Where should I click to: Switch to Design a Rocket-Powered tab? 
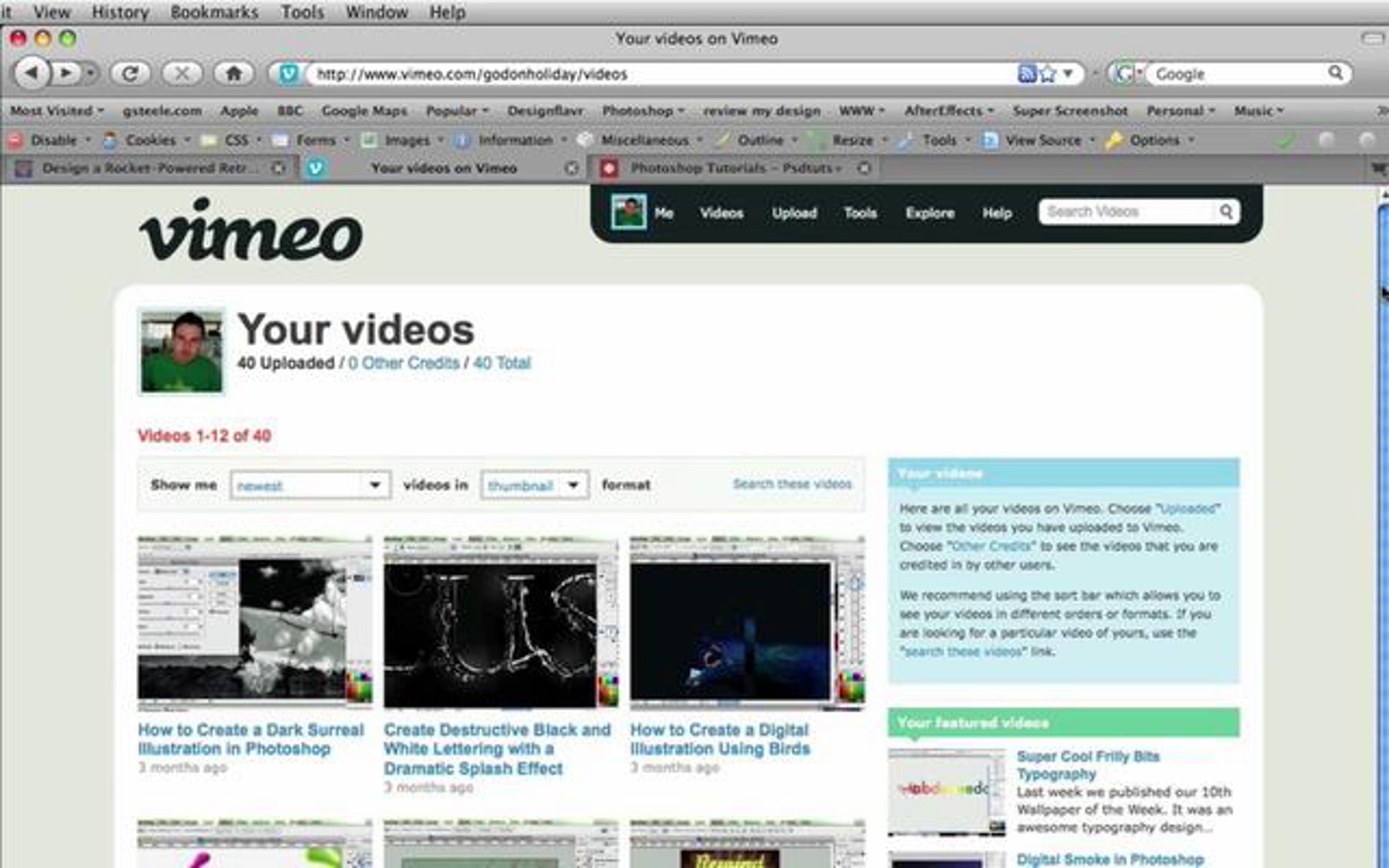click(x=149, y=168)
